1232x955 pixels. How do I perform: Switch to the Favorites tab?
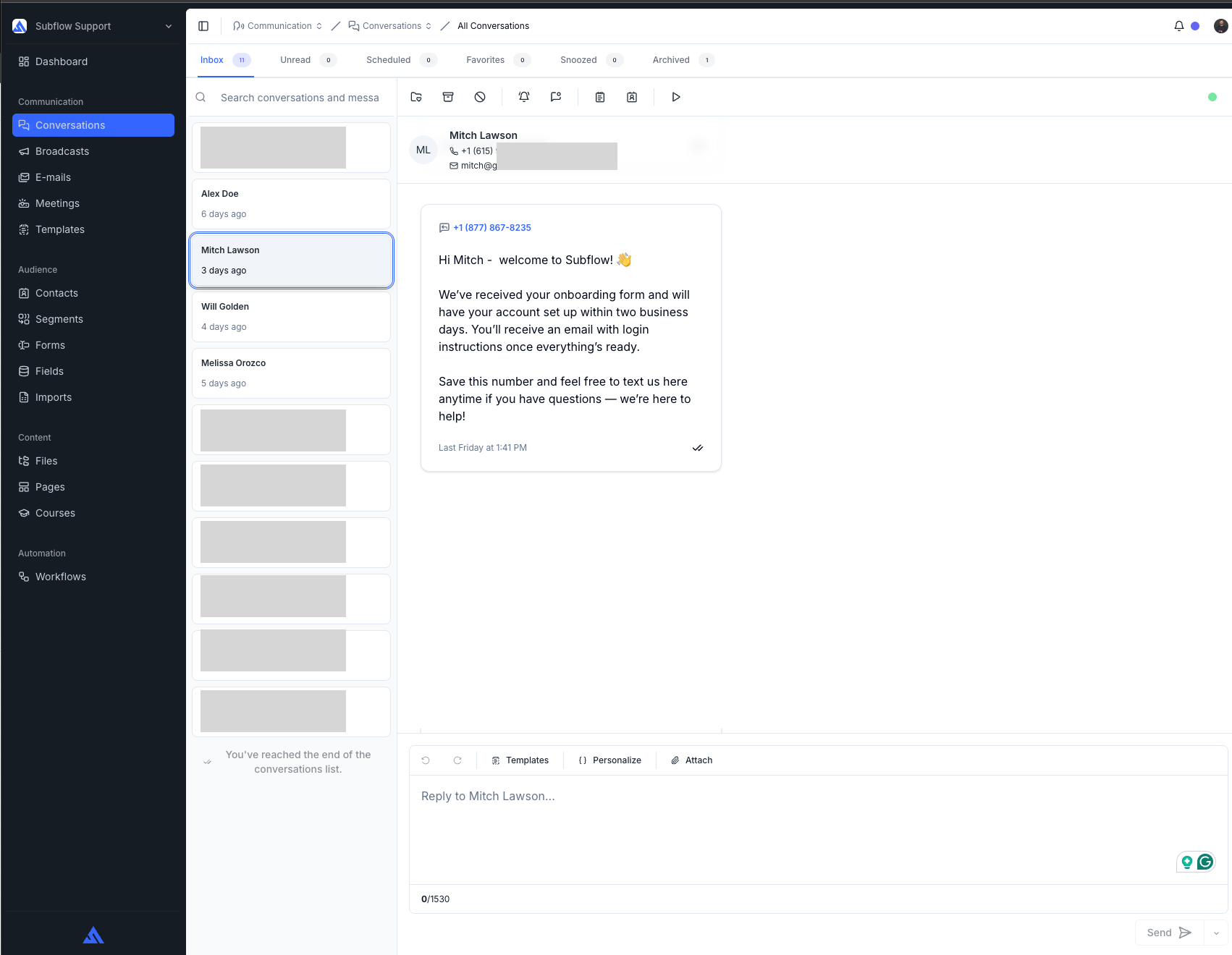tap(498, 60)
